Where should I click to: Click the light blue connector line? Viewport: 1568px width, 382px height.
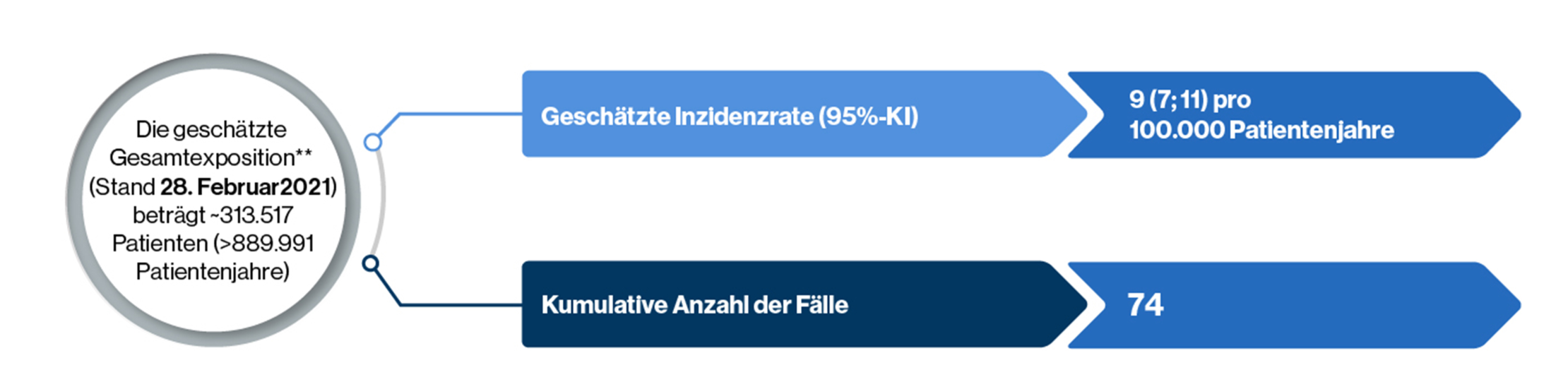point(459,114)
